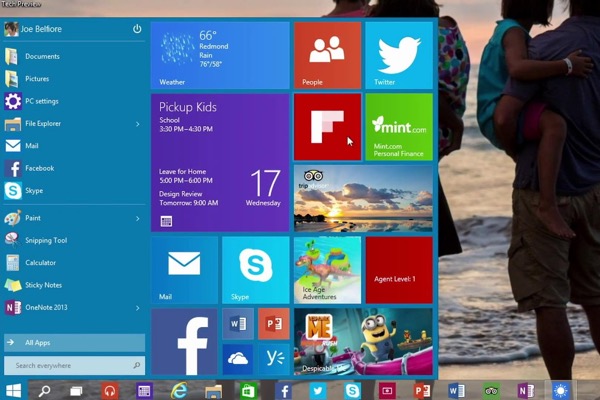
Task: Open the TripAdvisor tile
Action: [363, 198]
